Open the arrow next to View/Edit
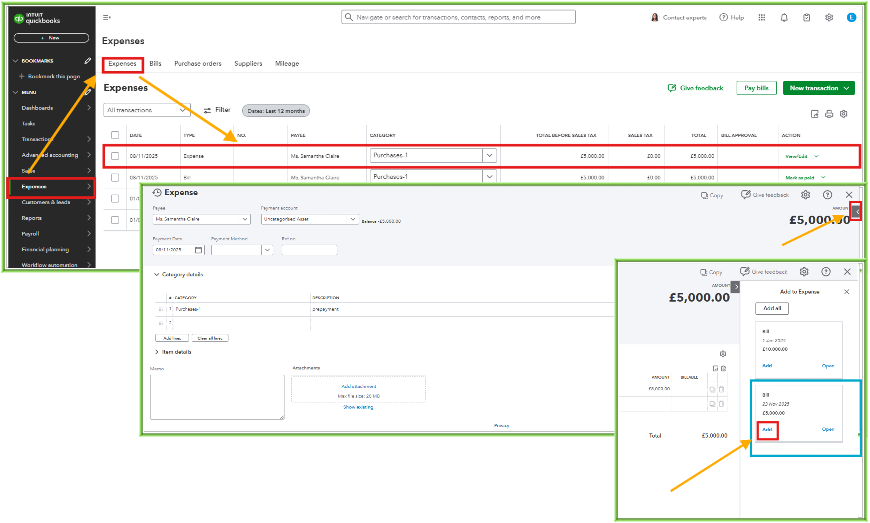 point(816,156)
